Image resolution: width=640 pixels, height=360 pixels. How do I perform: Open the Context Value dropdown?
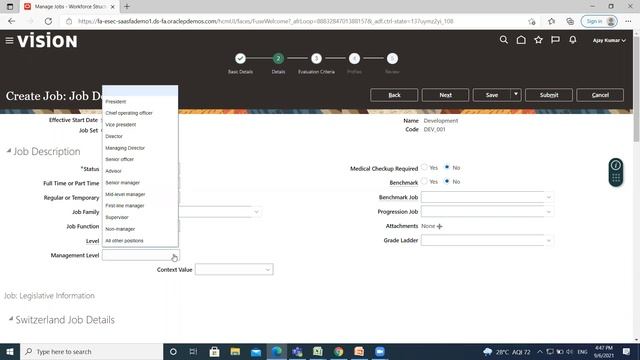(x=268, y=269)
